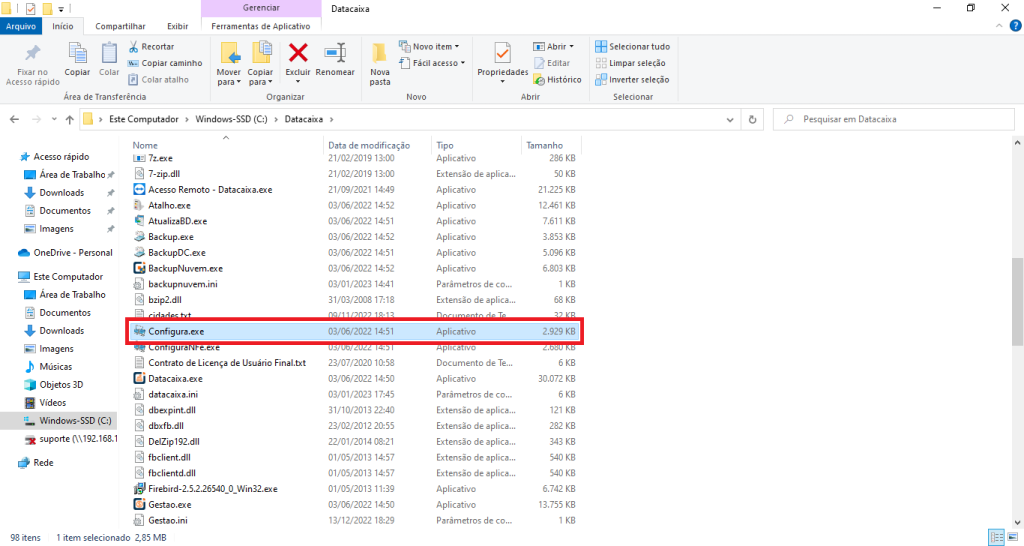The width and height of the screenshot is (1024, 546).
Task: Collapse the ribbon with the chevron
Action: pos(999,26)
